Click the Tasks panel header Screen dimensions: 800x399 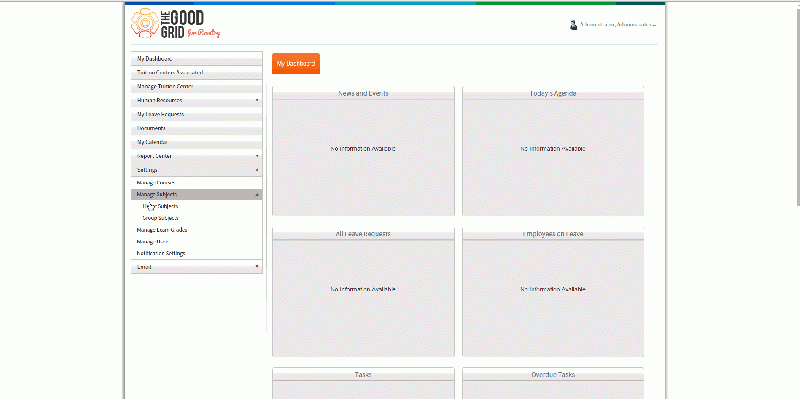363,375
